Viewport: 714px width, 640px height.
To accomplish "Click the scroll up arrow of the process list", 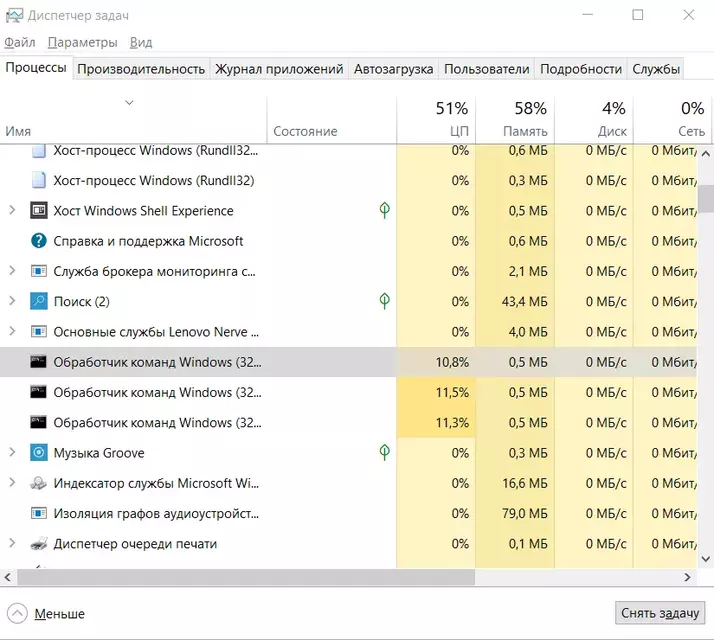I will (706, 154).
